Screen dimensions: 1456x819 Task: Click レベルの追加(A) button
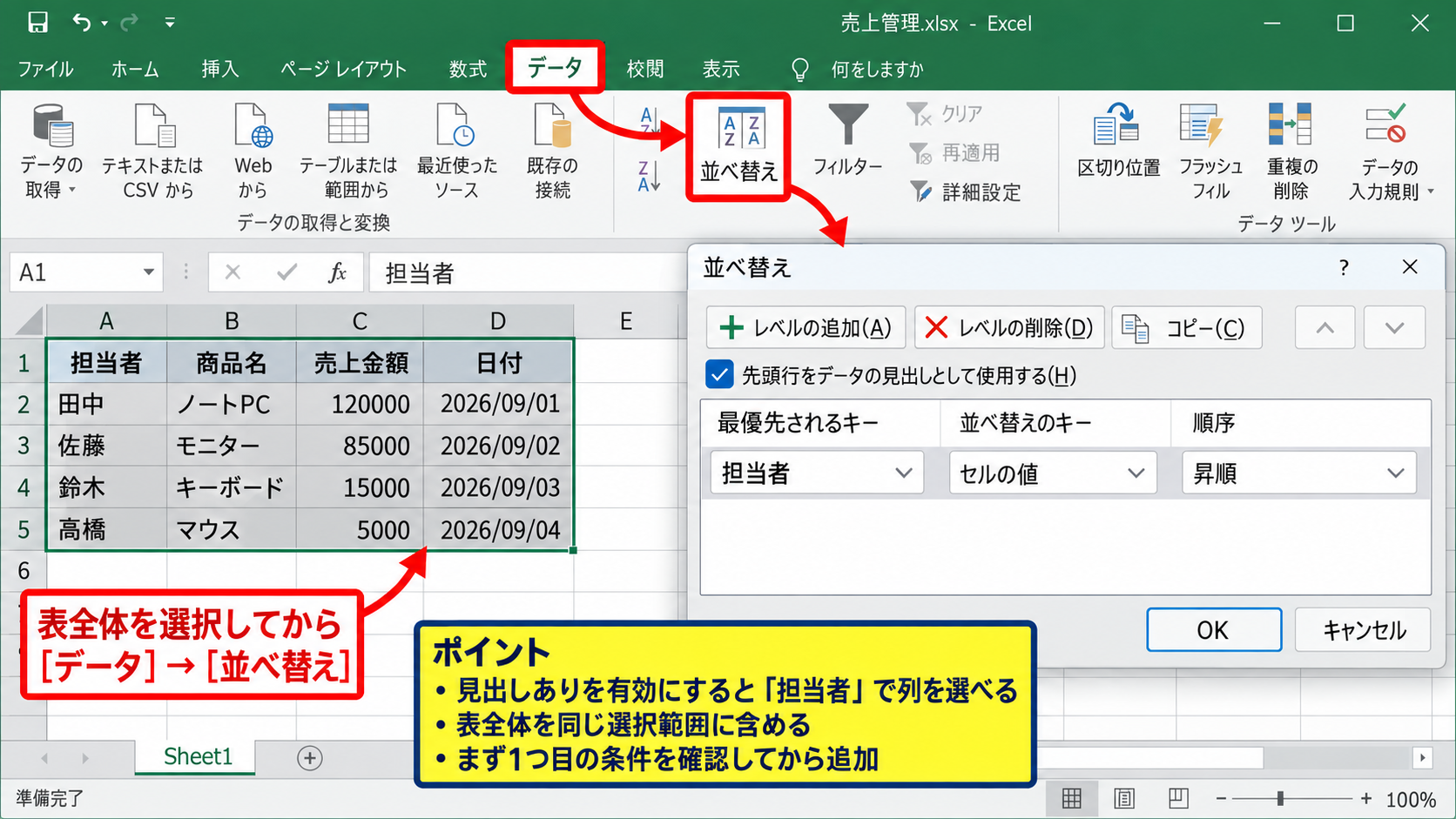pyautogui.click(x=806, y=327)
